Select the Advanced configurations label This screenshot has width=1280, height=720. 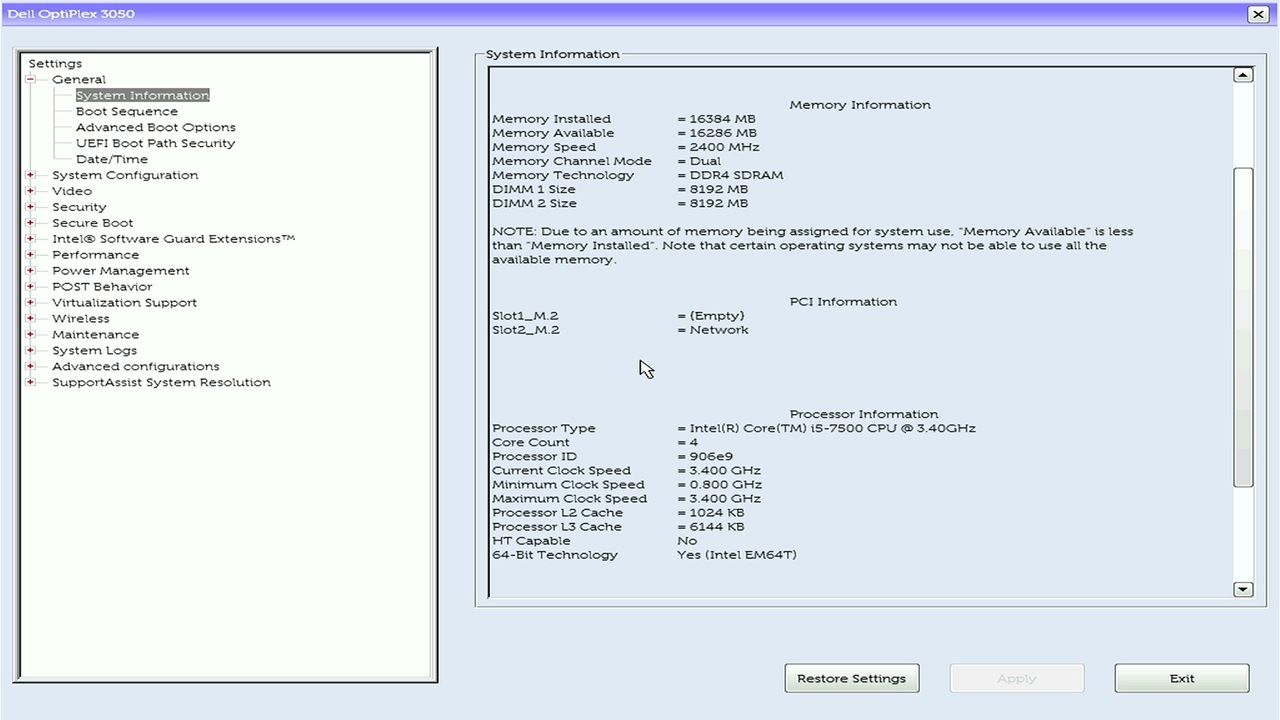pos(136,367)
